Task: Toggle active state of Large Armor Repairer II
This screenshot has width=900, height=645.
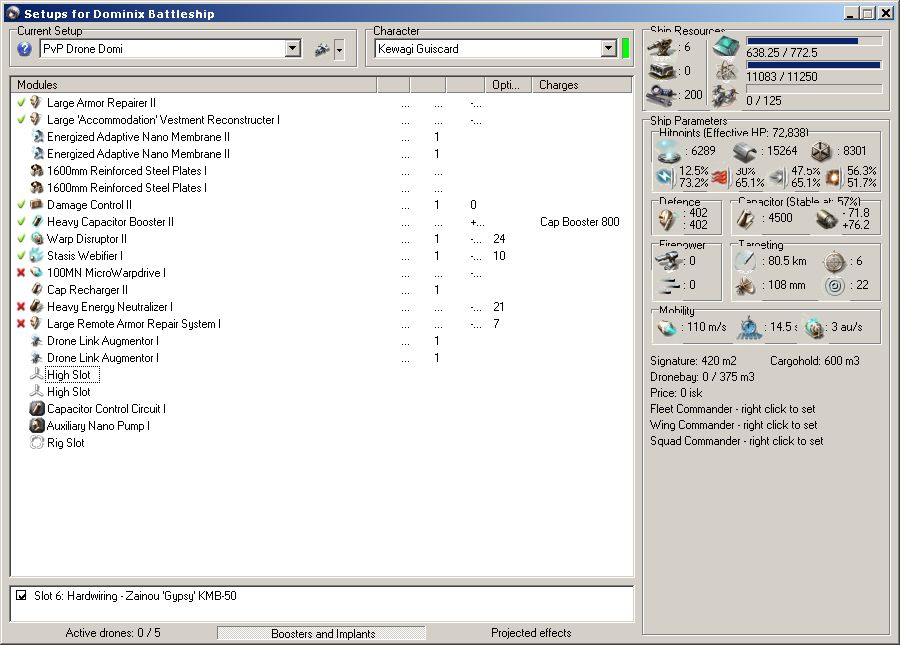Action: (x=21, y=103)
